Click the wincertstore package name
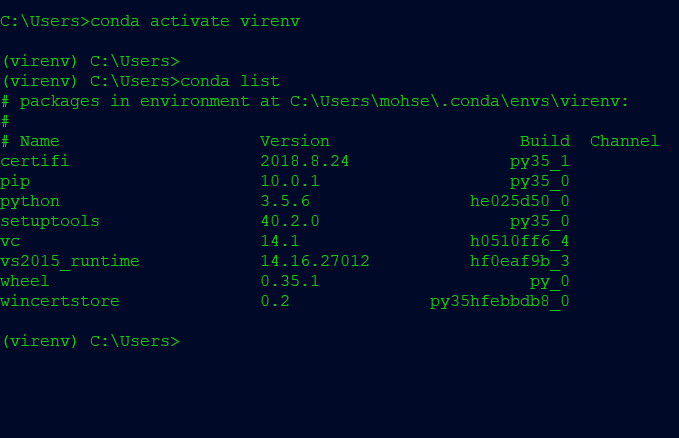Screen dimensions: 679x438 (x=60, y=301)
